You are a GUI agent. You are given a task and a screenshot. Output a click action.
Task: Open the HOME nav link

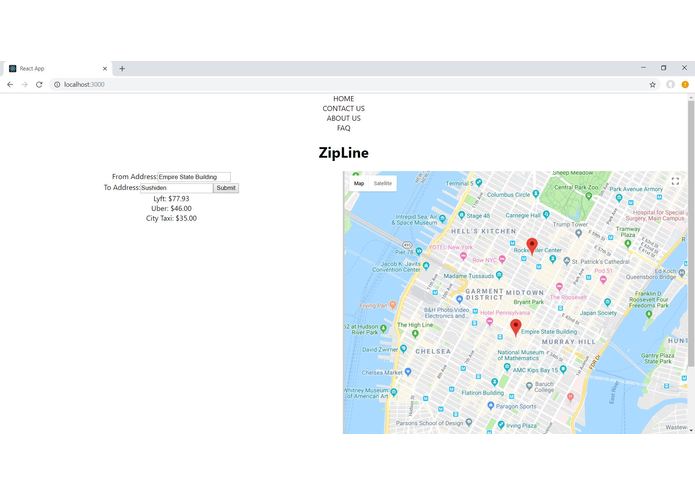click(x=344, y=99)
